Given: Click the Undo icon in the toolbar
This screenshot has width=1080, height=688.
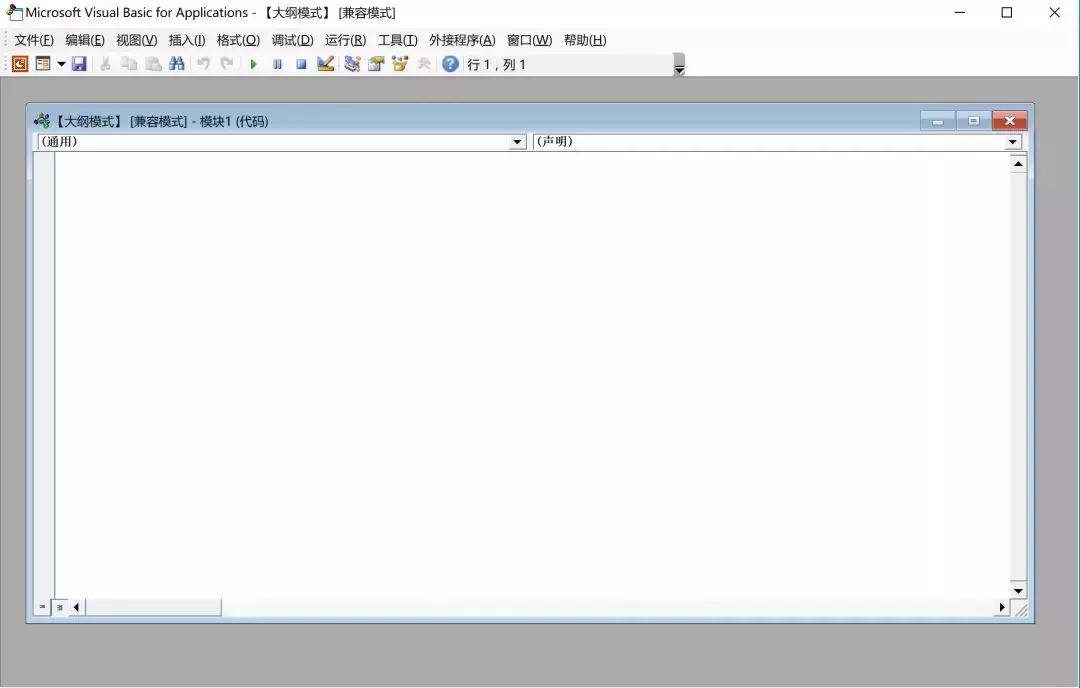Looking at the screenshot, I should coord(202,63).
